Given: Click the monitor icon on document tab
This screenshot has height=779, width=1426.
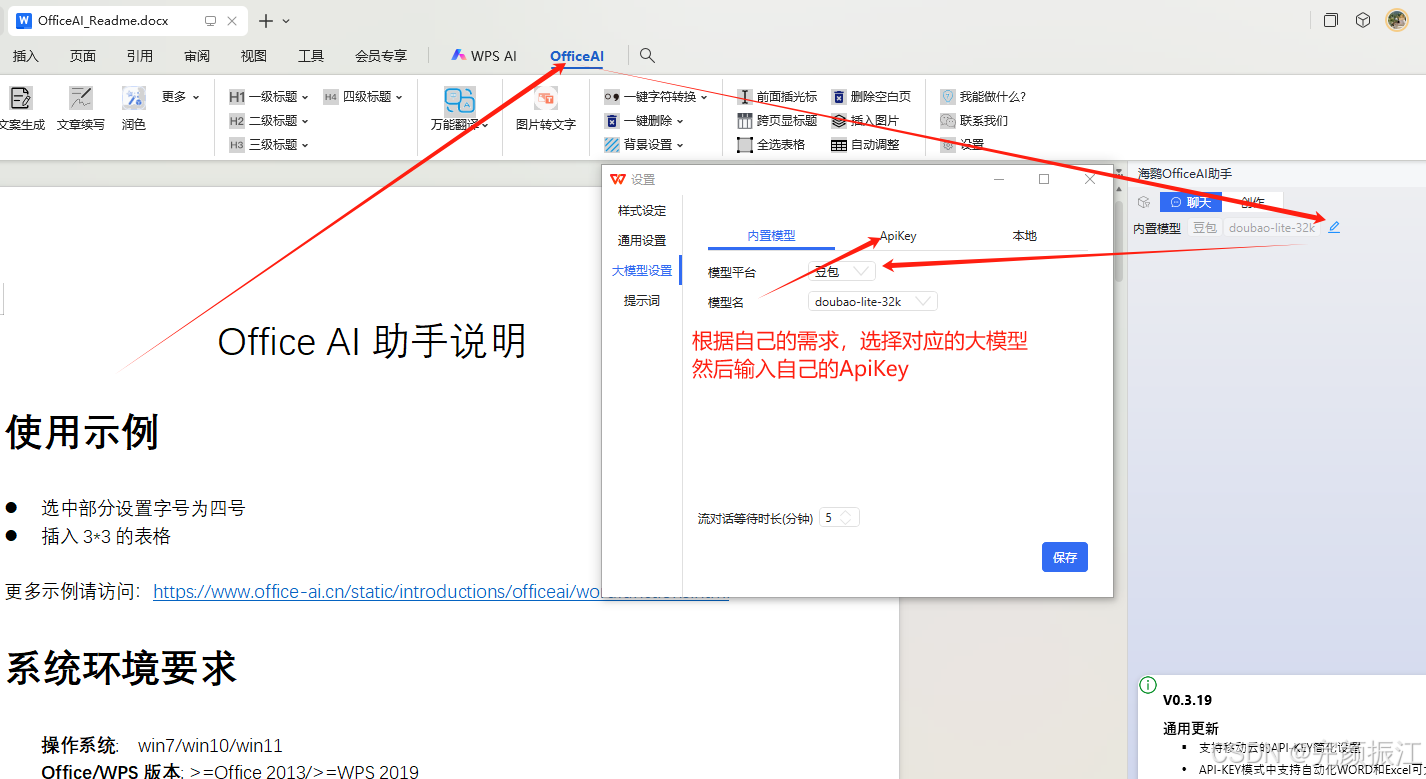Looking at the screenshot, I should pos(210,21).
